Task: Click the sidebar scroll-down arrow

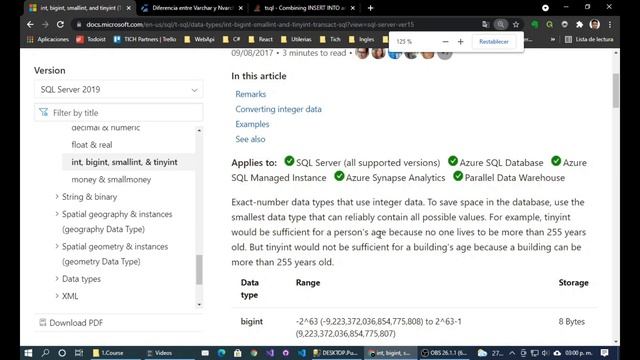Action: [x=199, y=304]
